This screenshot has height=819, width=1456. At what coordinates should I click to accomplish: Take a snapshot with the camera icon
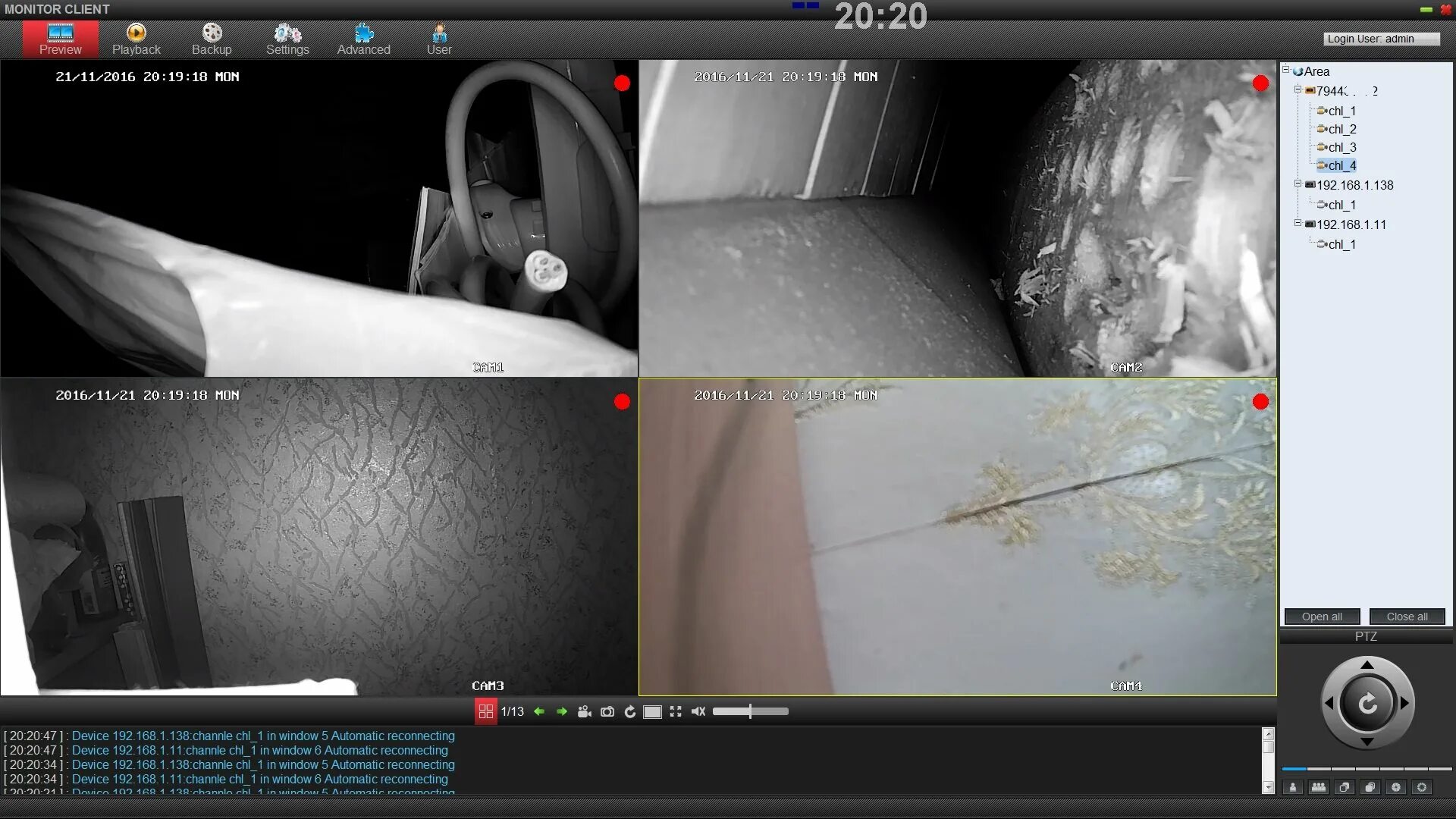click(607, 711)
